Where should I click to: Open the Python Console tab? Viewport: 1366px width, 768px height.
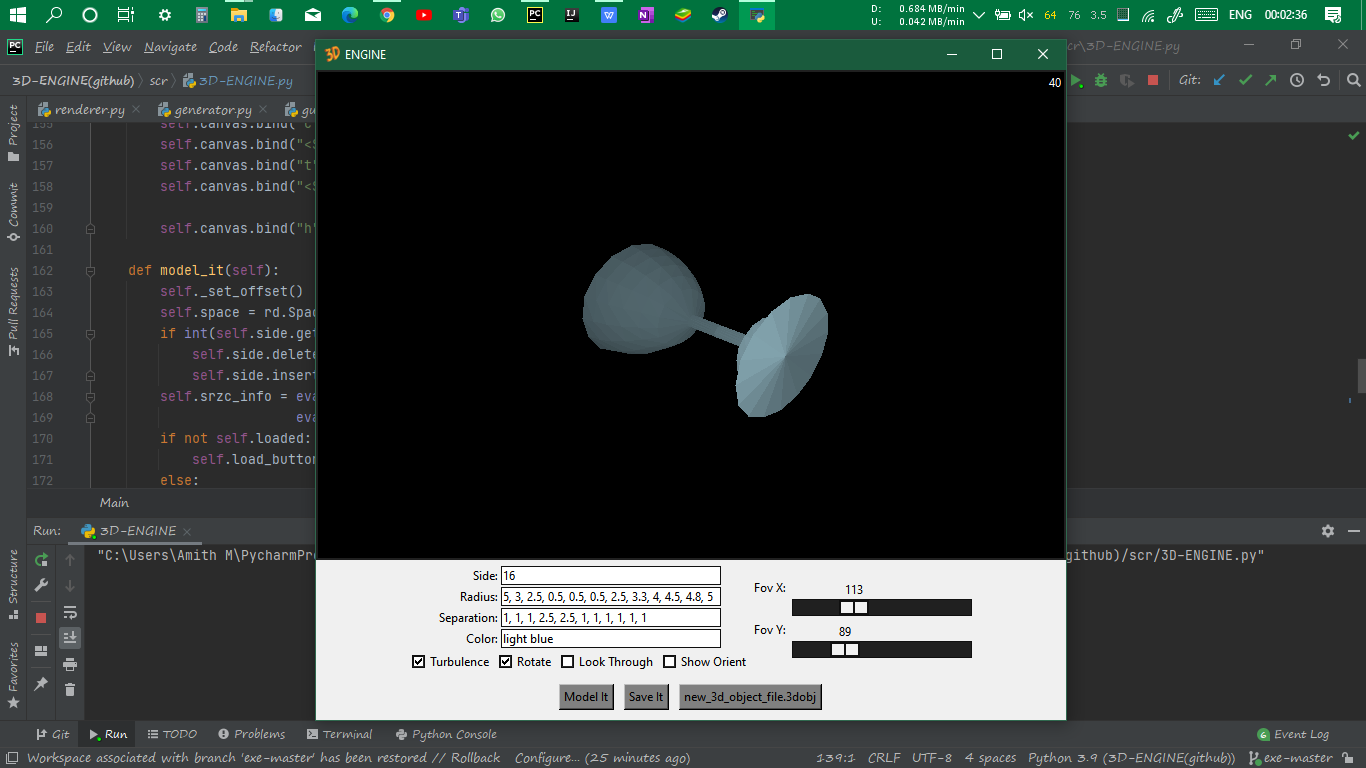pos(446,734)
